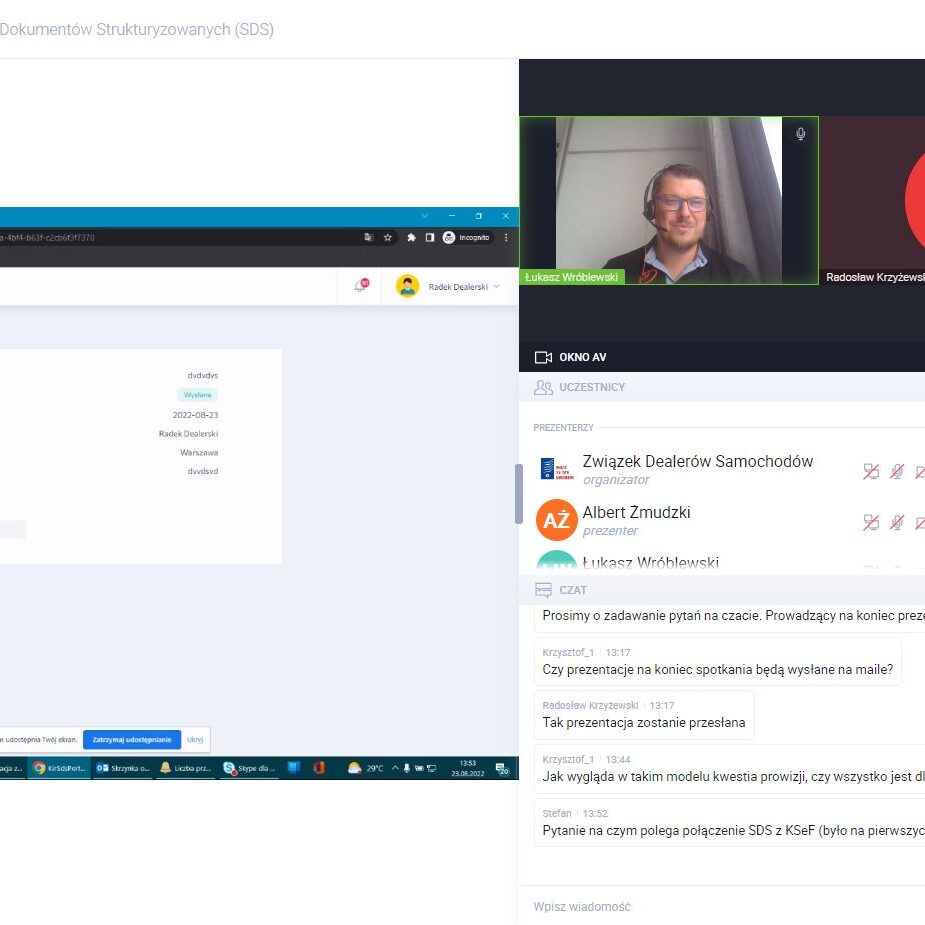Screen dimensions: 925x925
Task: Click the notification bell with red badge
Action: pos(360,286)
